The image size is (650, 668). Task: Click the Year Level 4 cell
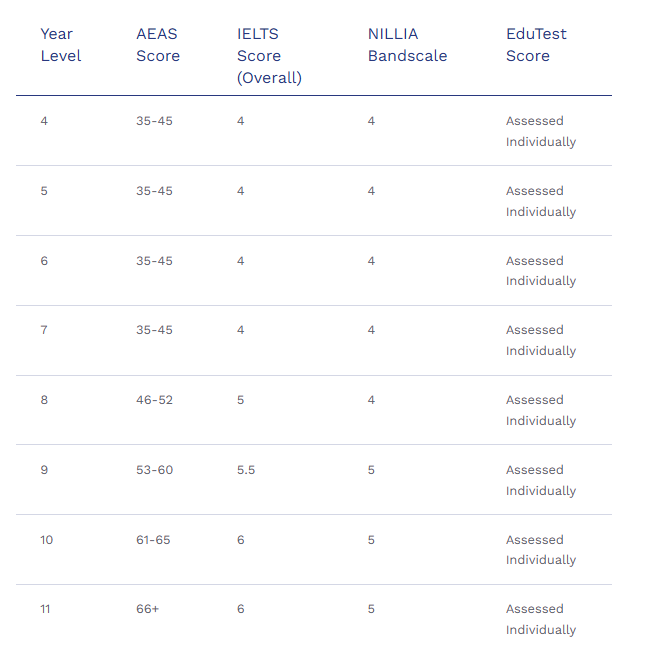pyautogui.click(x=44, y=121)
